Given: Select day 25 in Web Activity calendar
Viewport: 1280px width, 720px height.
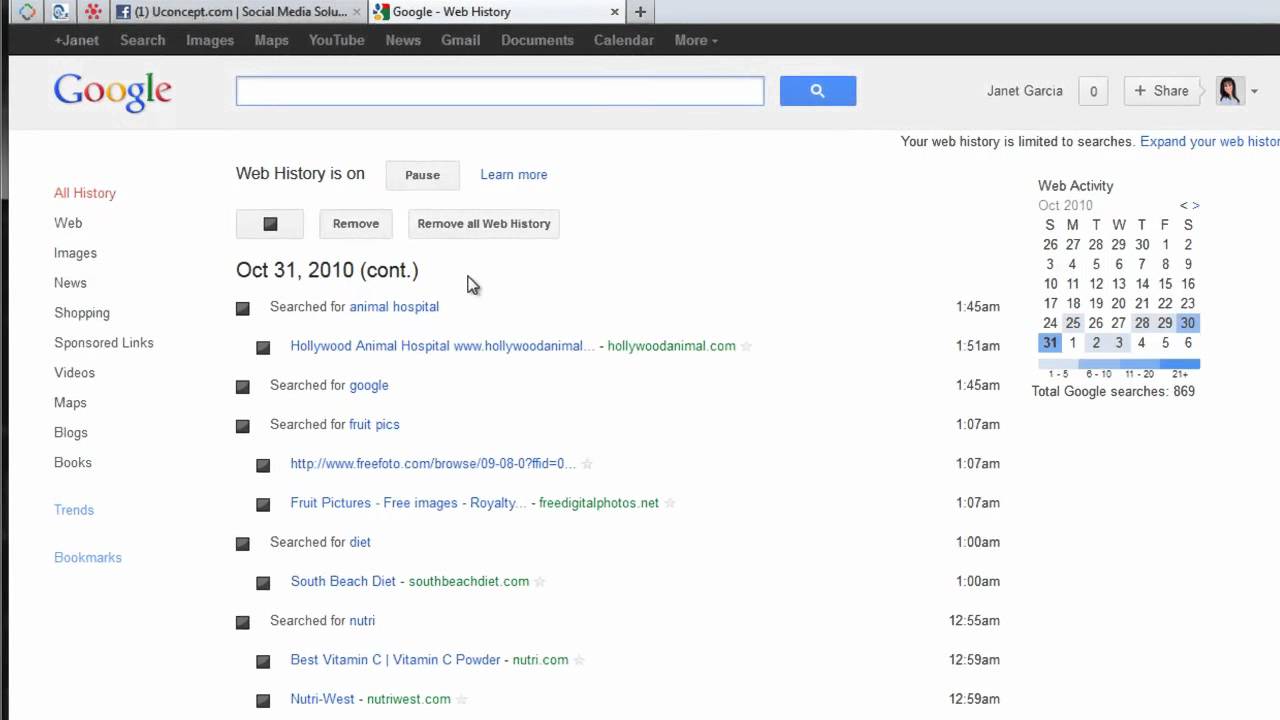Looking at the screenshot, I should (1073, 323).
